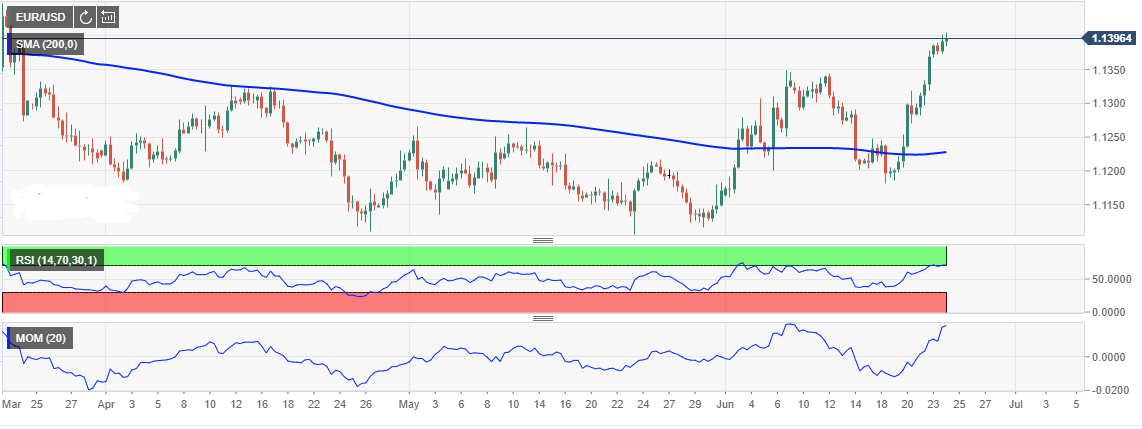Click the 'Jul' label on date axis
Screen dimensions: 1142x429
point(1016,405)
